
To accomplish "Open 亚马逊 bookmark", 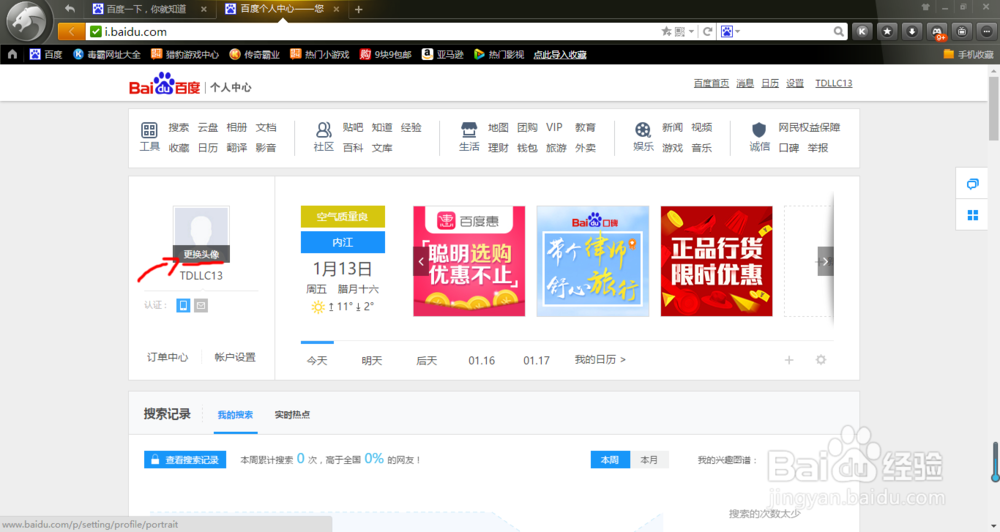I will tap(443, 54).
